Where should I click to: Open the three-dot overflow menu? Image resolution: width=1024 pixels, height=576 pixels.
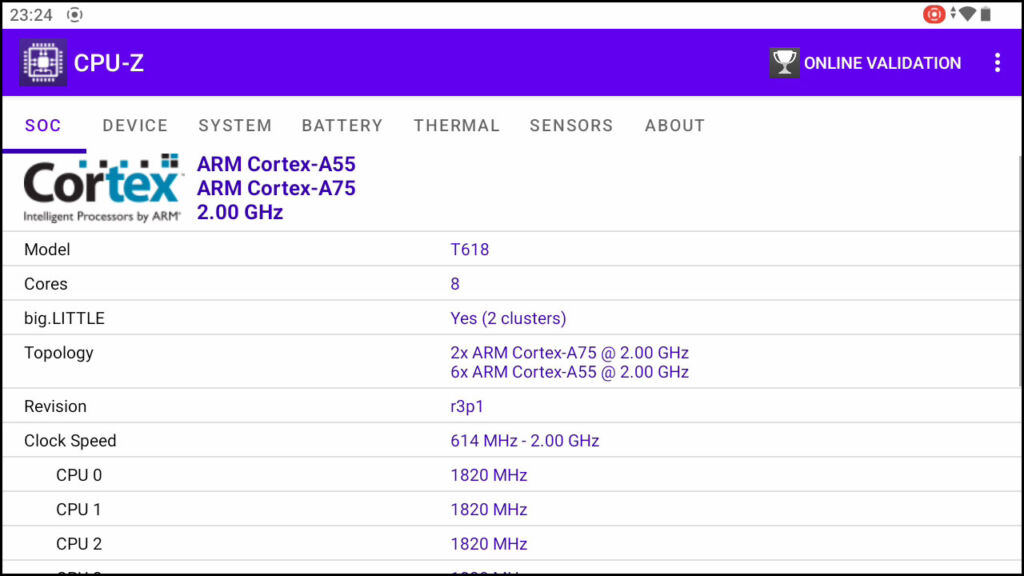[x=997, y=63]
